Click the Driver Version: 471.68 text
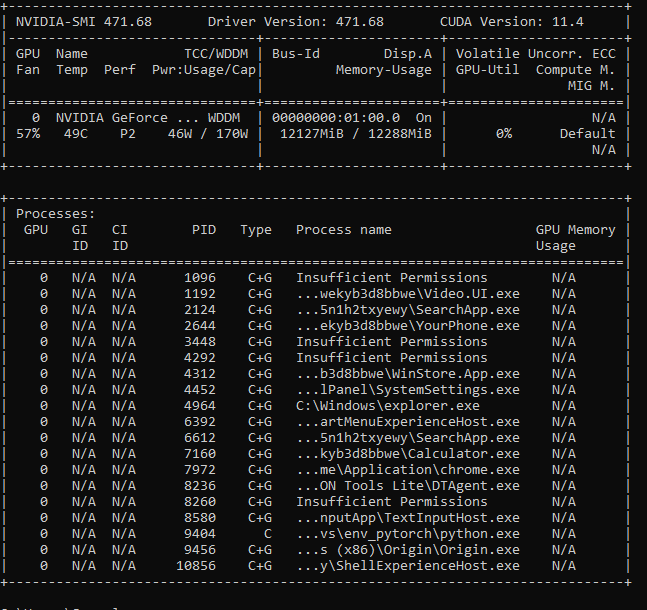Screen dimensions: 647x610 [x=295, y=21]
